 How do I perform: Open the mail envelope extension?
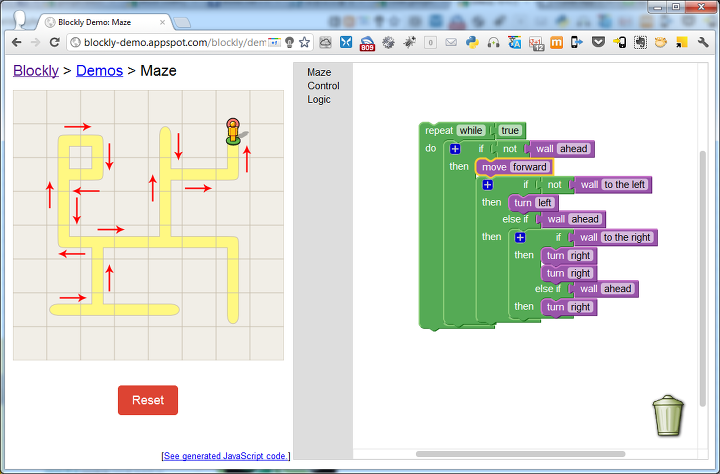pos(451,43)
